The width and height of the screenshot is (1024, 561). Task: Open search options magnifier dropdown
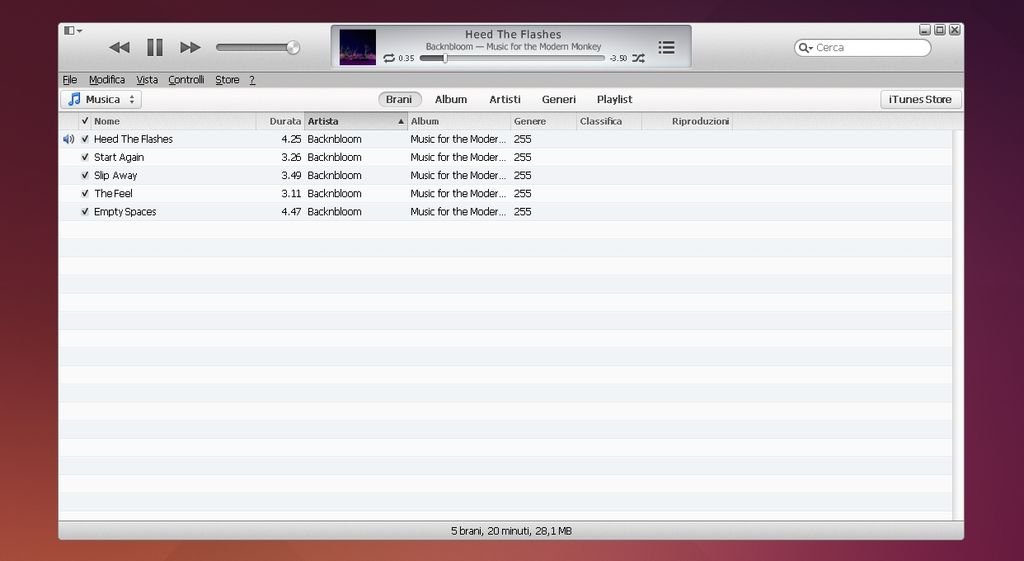805,48
